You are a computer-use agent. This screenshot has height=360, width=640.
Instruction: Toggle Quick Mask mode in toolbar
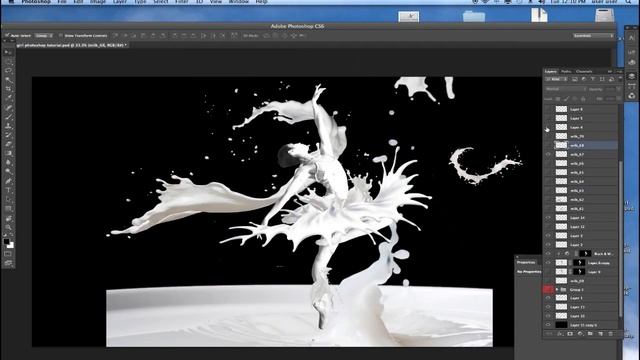(8, 254)
